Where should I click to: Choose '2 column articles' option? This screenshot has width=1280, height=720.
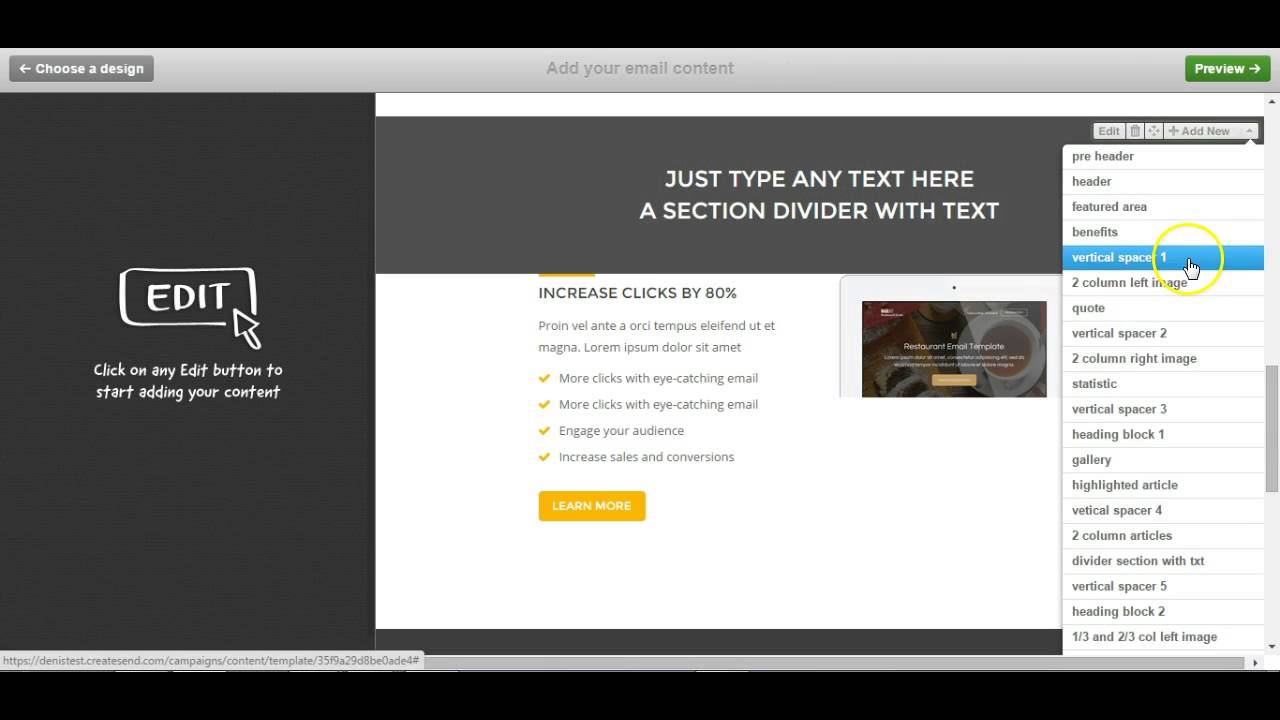[1163, 536]
